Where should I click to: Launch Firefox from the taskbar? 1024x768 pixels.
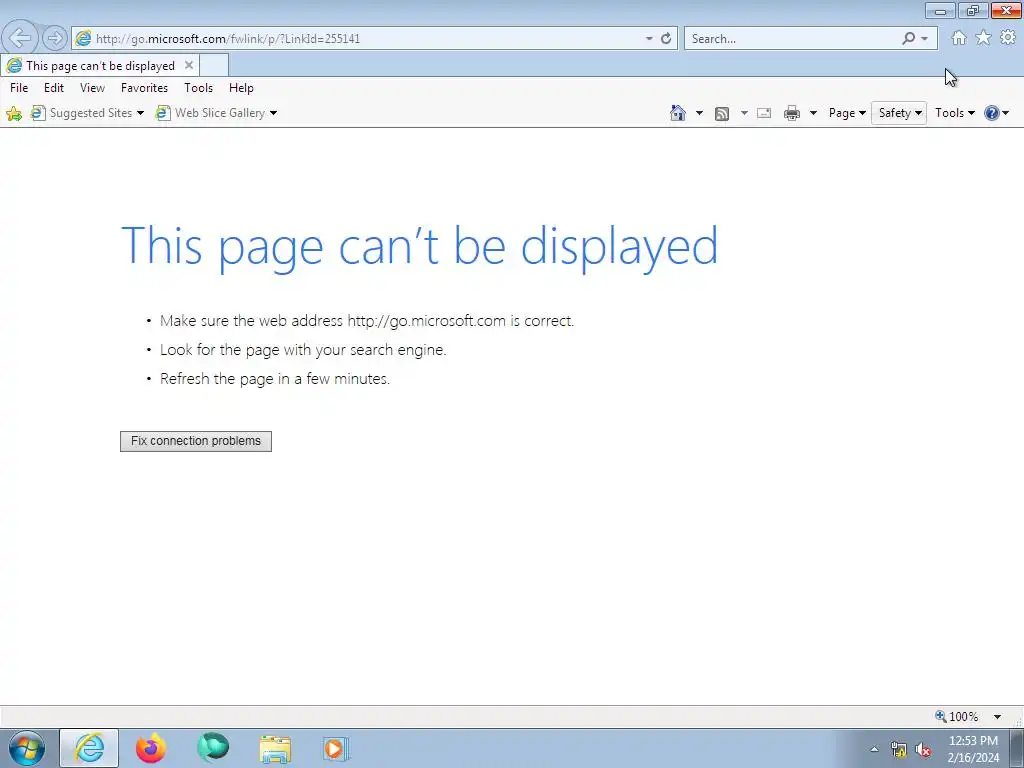click(151, 748)
